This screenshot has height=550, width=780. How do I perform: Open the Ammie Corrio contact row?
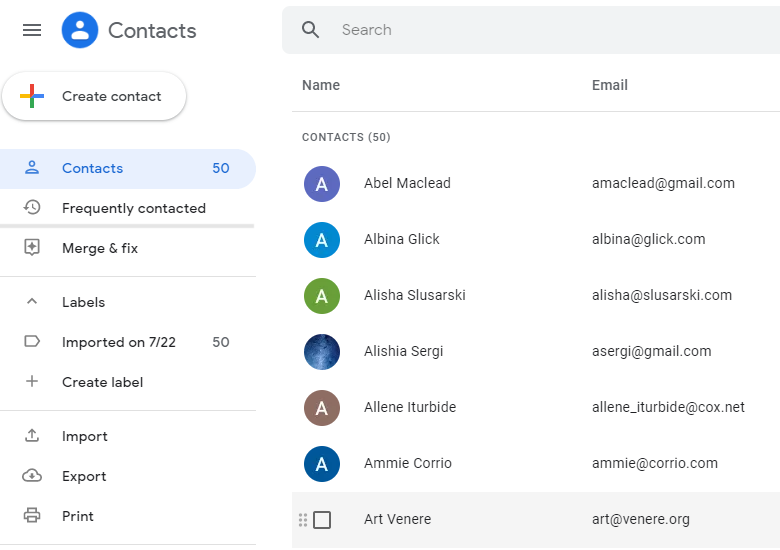(x=408, y=463)
